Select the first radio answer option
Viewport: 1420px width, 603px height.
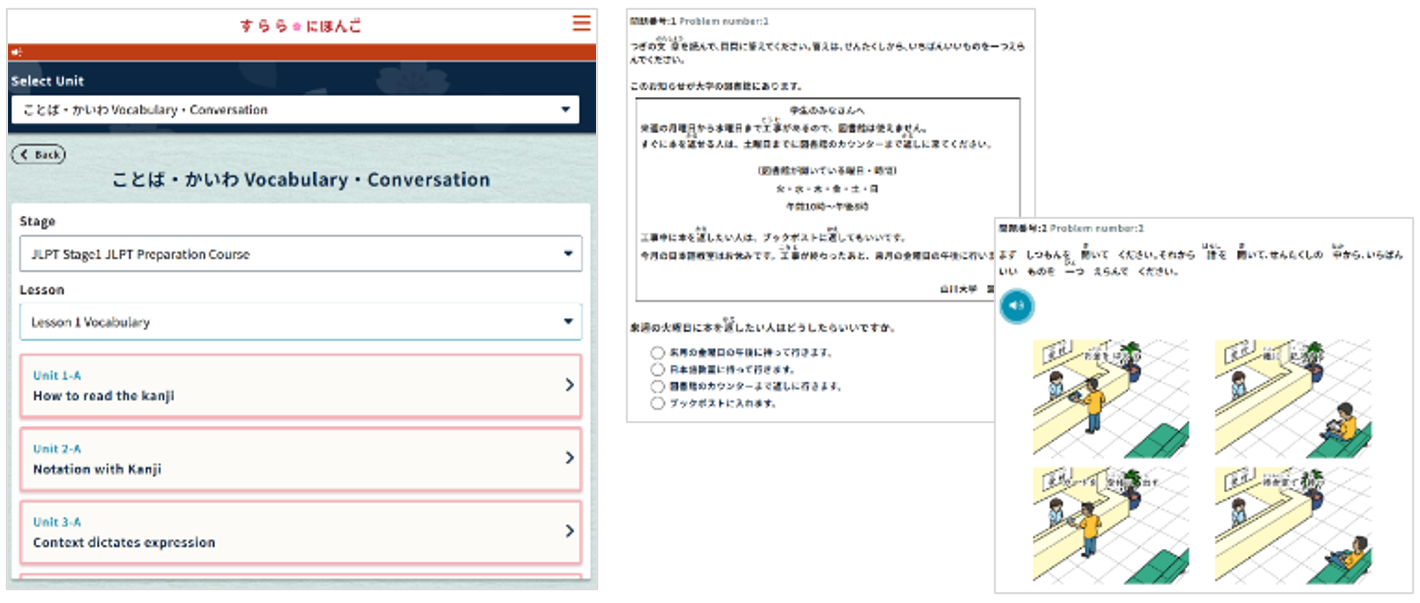coord(657,352)
